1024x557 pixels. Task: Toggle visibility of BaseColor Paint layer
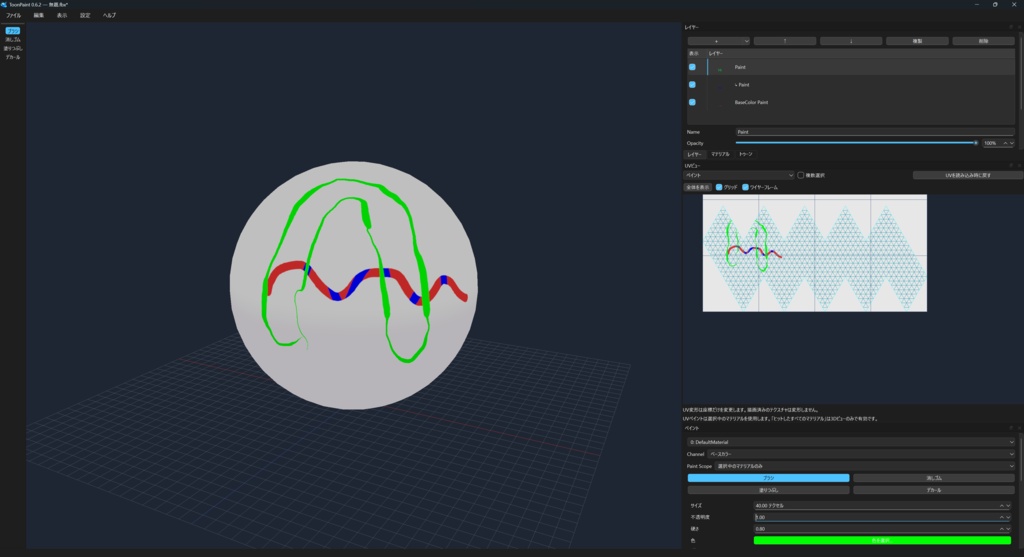coord(692,103)
